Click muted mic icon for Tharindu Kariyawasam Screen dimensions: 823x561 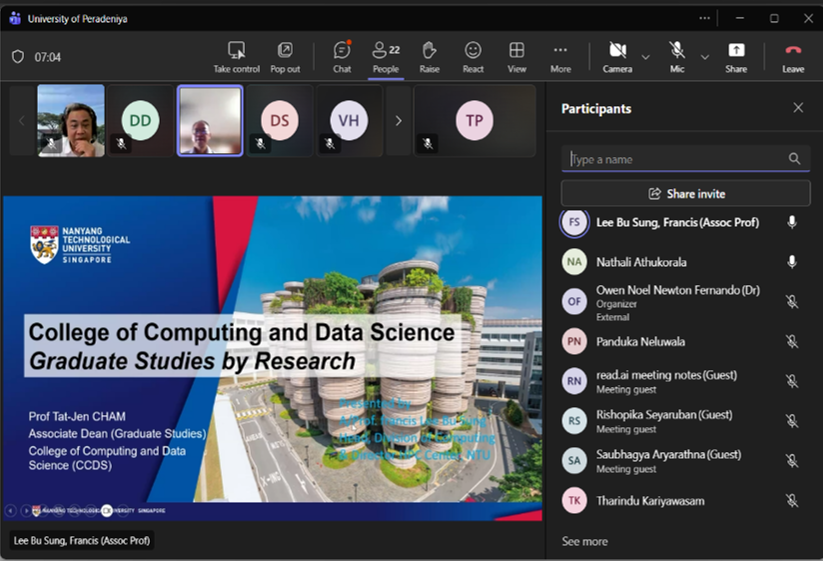[x=792, y=501]
